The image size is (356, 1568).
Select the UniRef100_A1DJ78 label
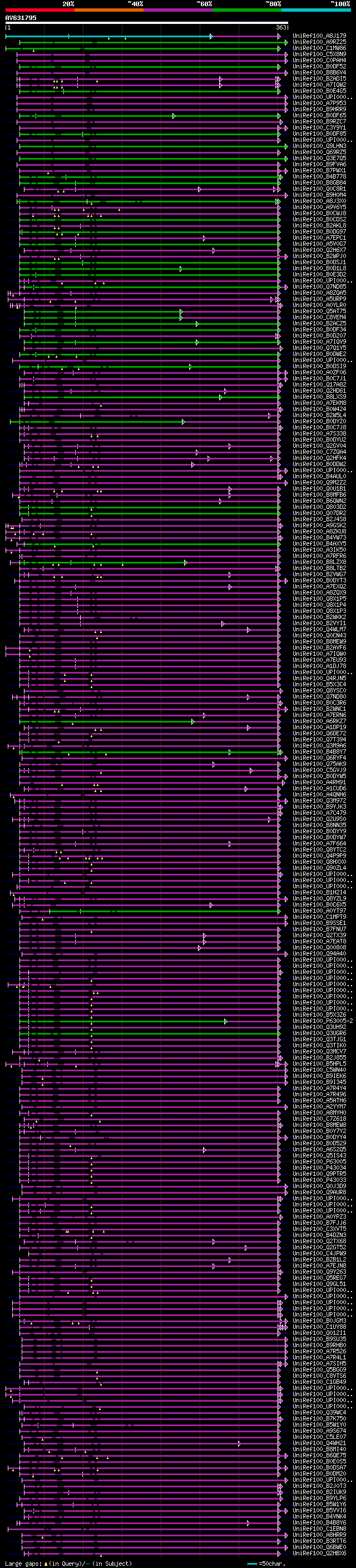coord(319,666)
